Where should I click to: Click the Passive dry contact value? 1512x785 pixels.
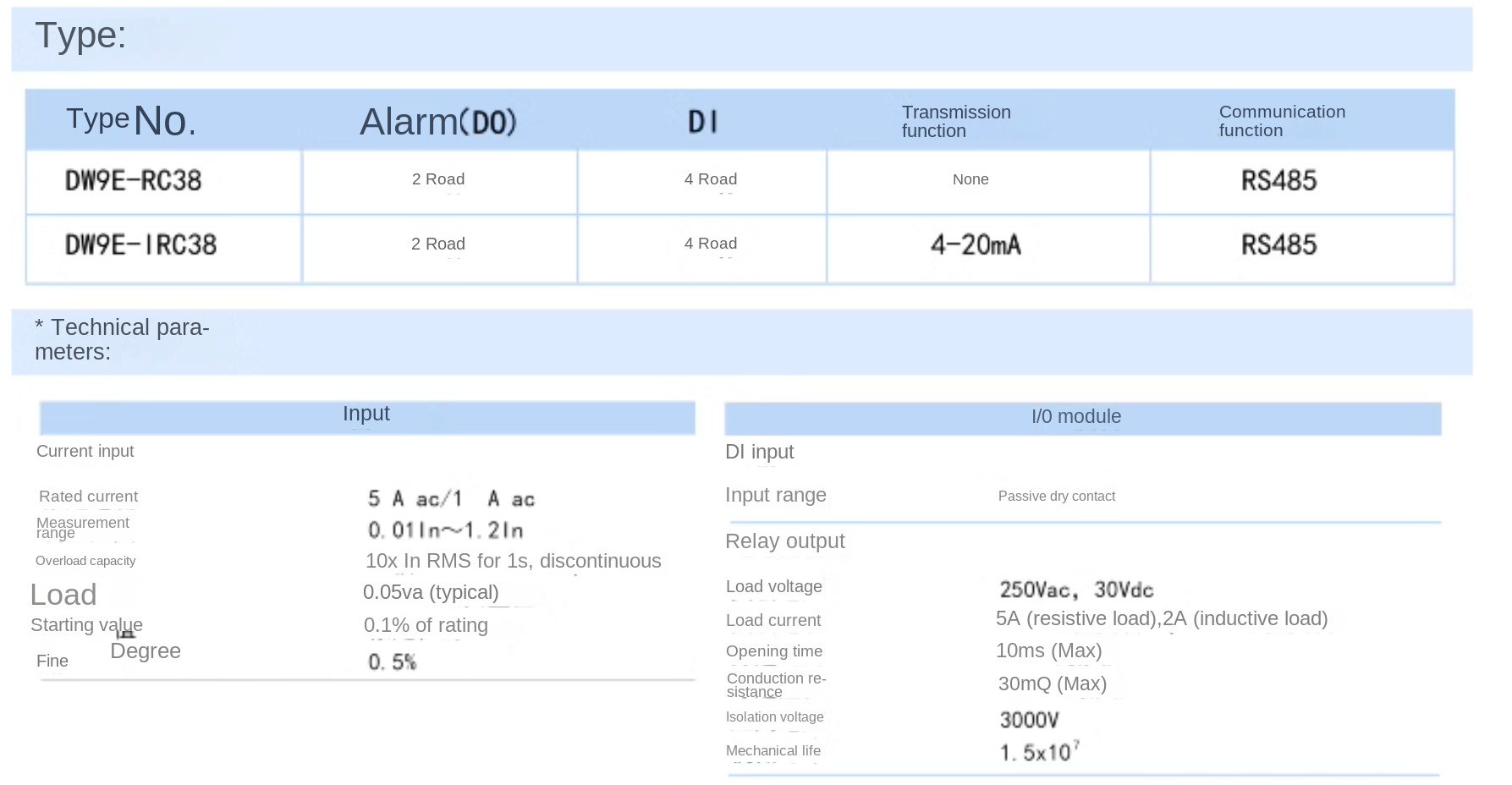1056,497
